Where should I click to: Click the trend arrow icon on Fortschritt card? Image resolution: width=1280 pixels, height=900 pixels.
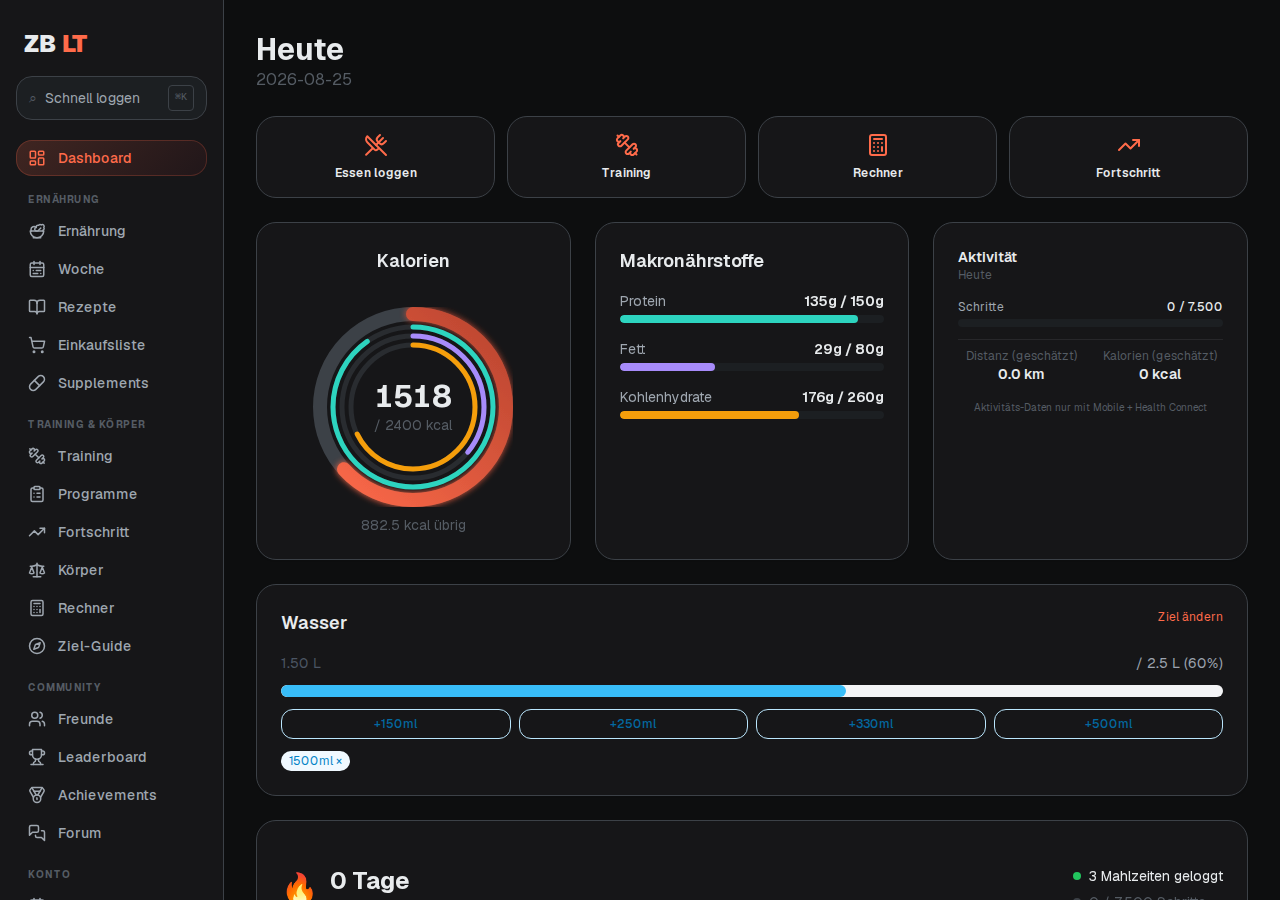(x=1129, y=145)
